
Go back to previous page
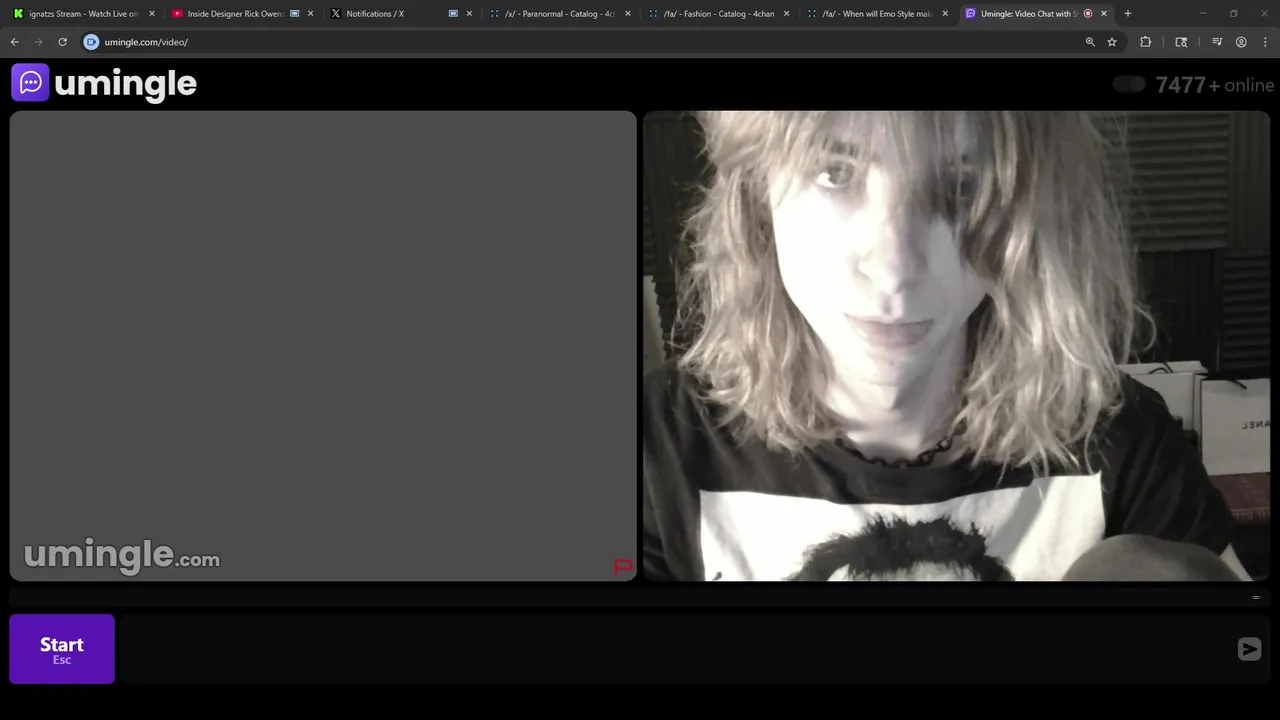[14, 42]
